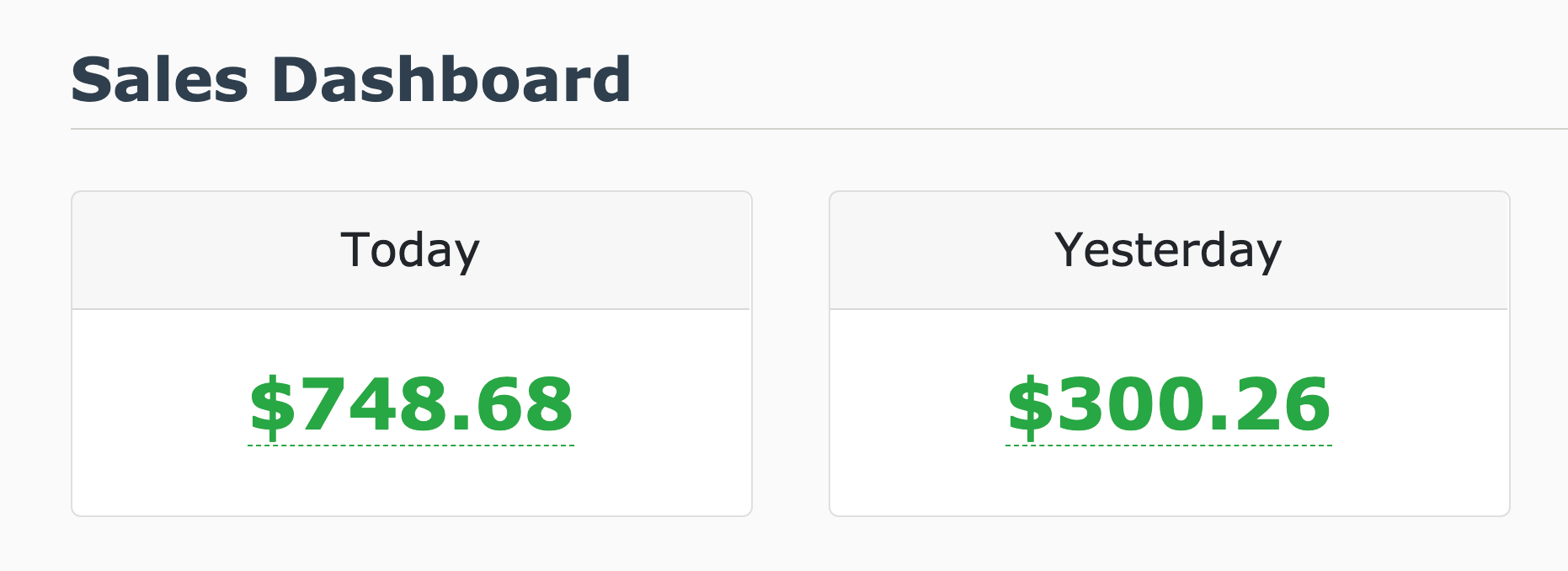
Task: Click the dotted underline beneath $748.68
Action: pos(411,445)
